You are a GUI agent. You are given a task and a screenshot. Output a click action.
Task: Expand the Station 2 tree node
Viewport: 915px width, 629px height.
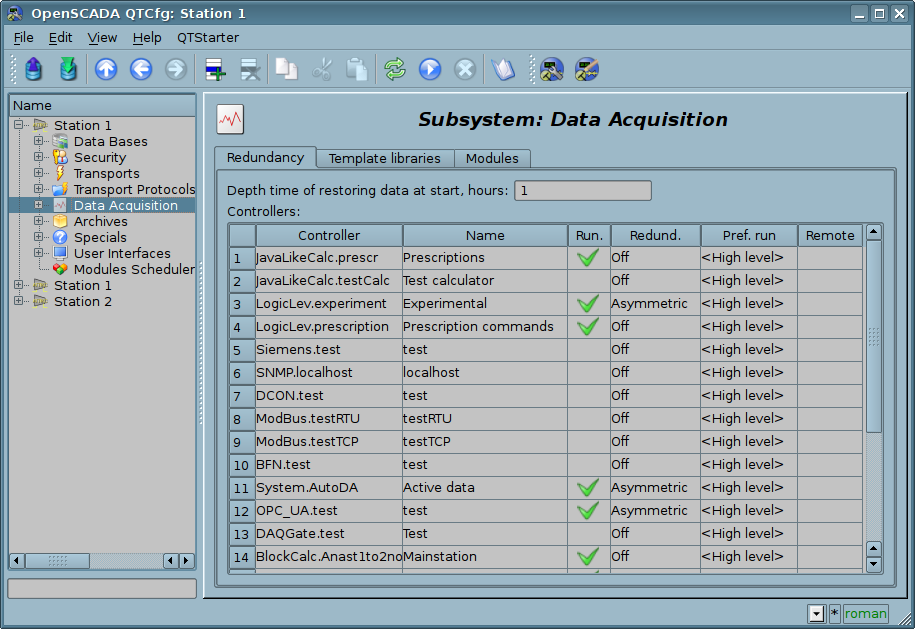tap(18, 300)
